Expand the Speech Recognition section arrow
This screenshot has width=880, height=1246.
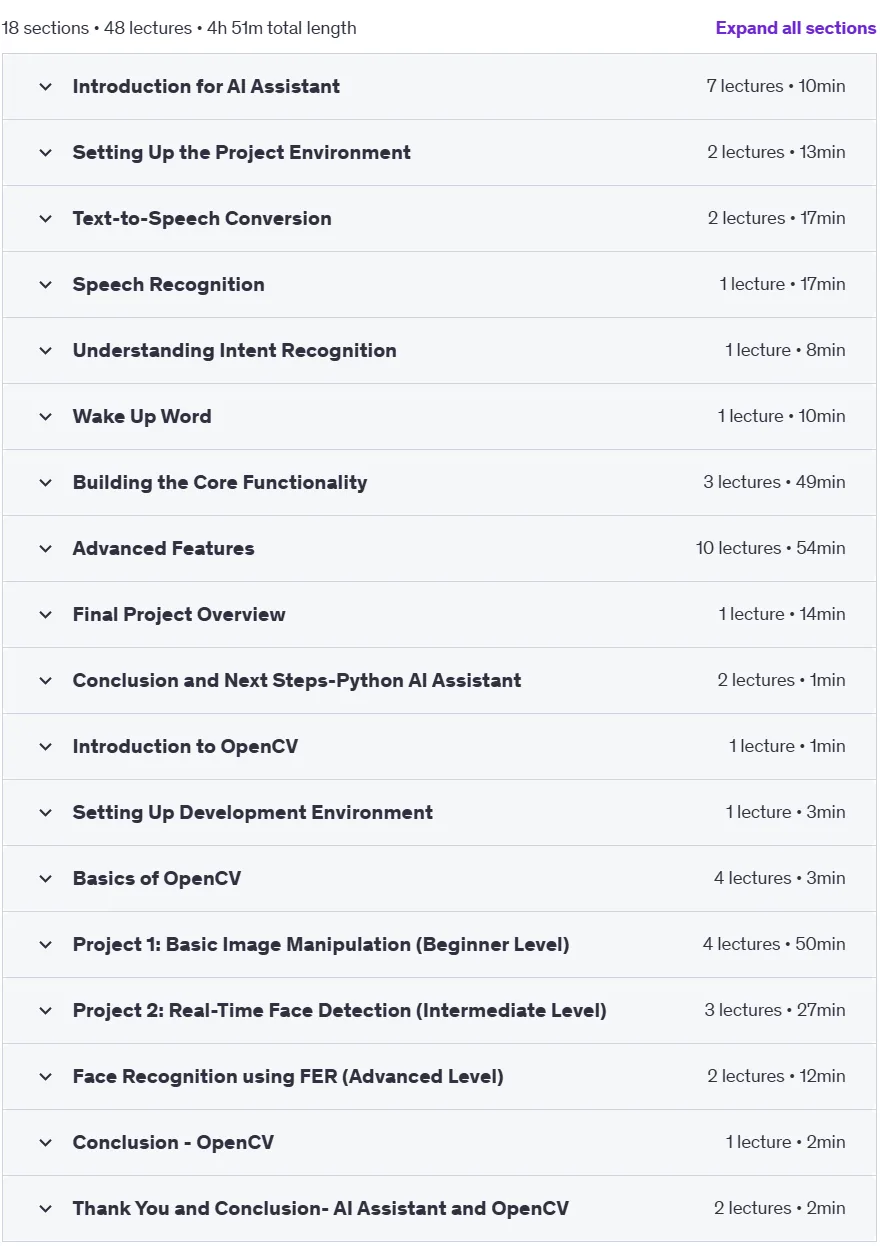(45, 285)
